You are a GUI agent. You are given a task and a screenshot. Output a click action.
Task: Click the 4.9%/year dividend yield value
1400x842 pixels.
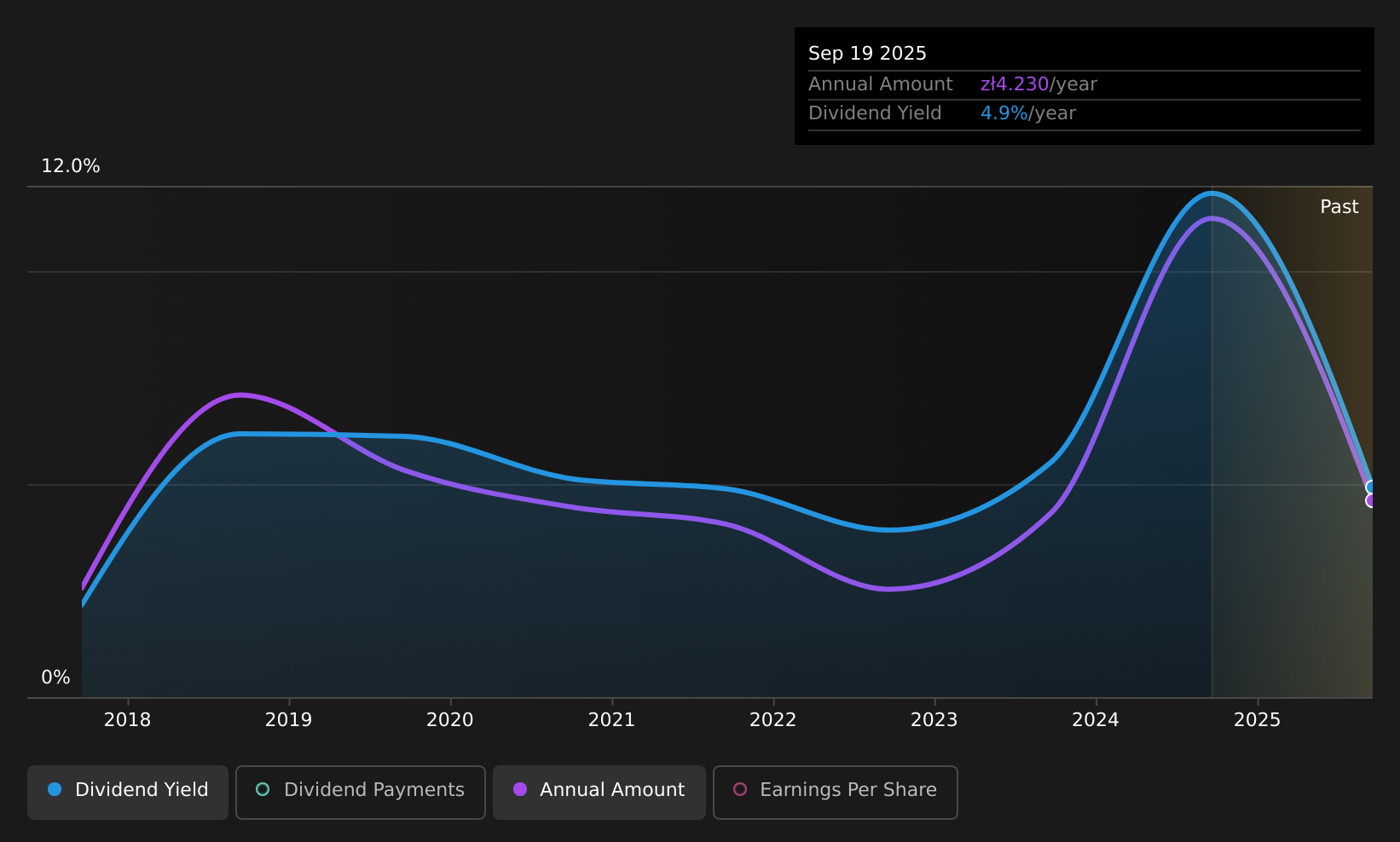(1028, 113)
